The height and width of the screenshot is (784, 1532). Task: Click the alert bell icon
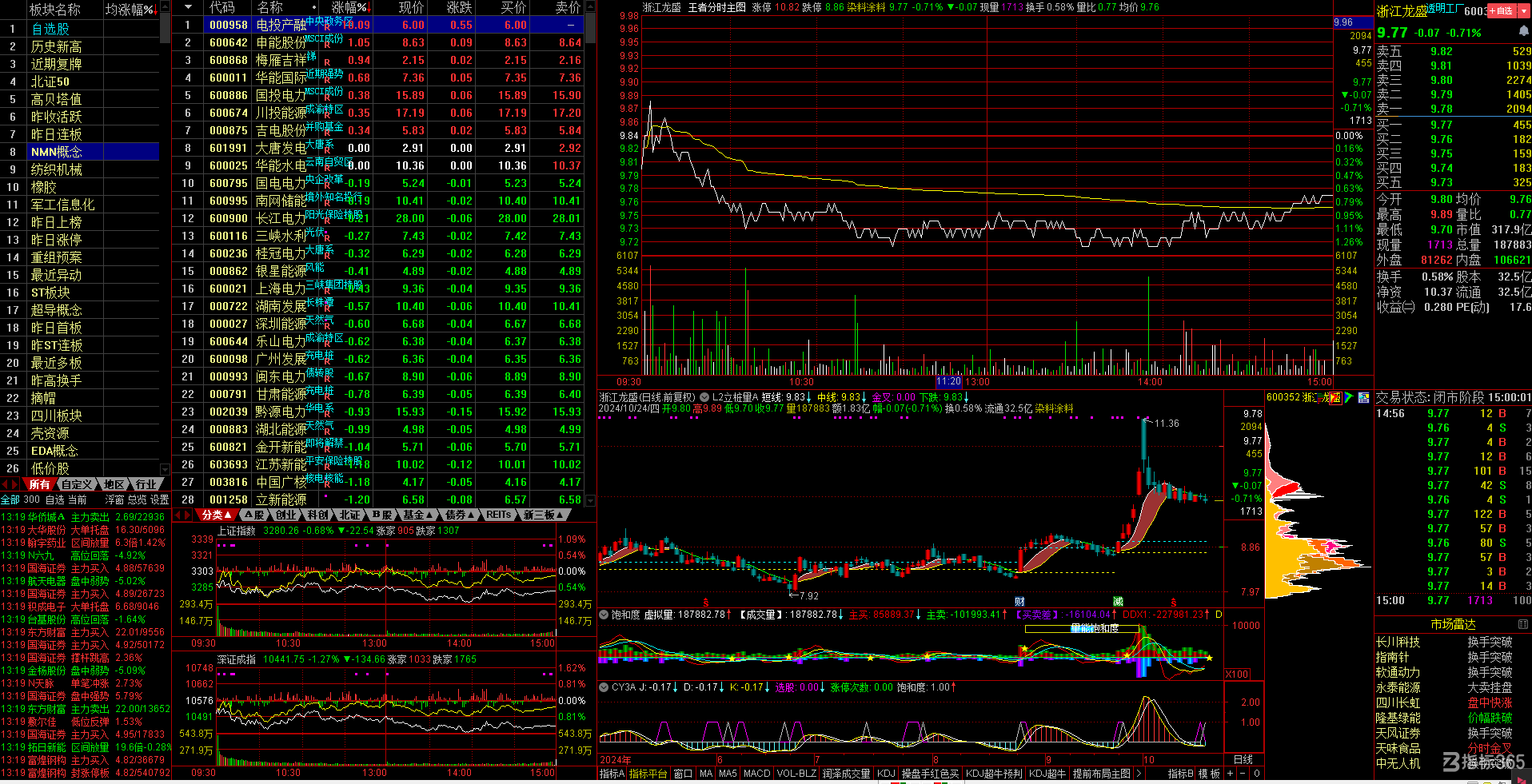[x=1524, y=31]
